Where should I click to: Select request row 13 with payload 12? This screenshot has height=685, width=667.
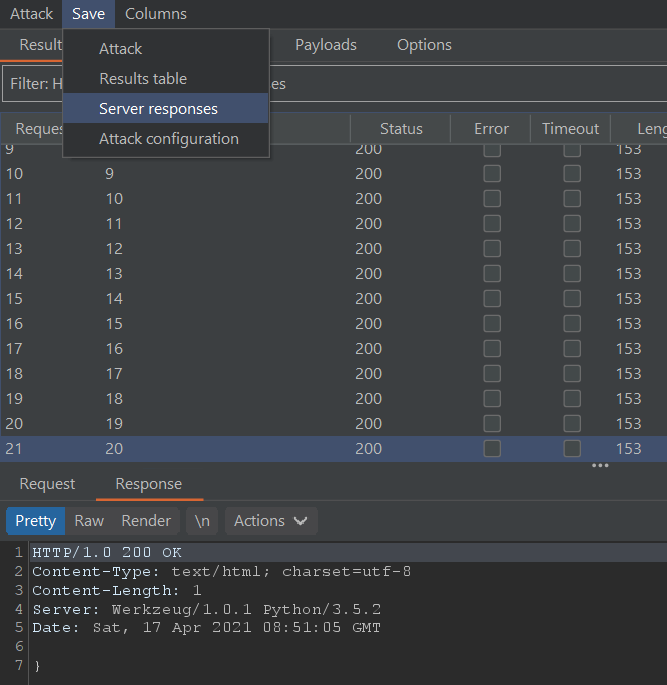tap(334, 249)
